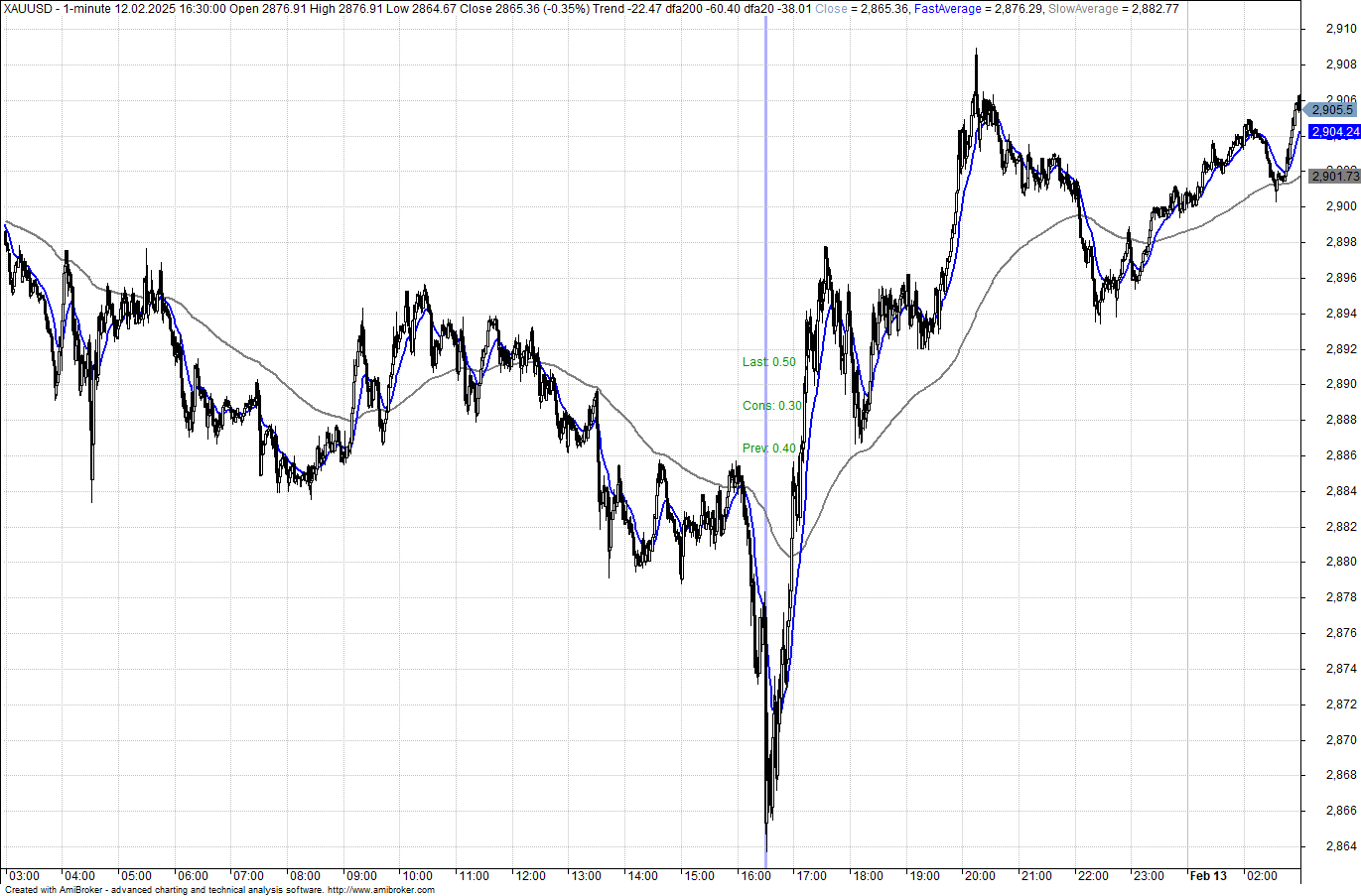1361x896 pixels.
Task: Click the 10:00 time axis label
Action: point(417,876)
